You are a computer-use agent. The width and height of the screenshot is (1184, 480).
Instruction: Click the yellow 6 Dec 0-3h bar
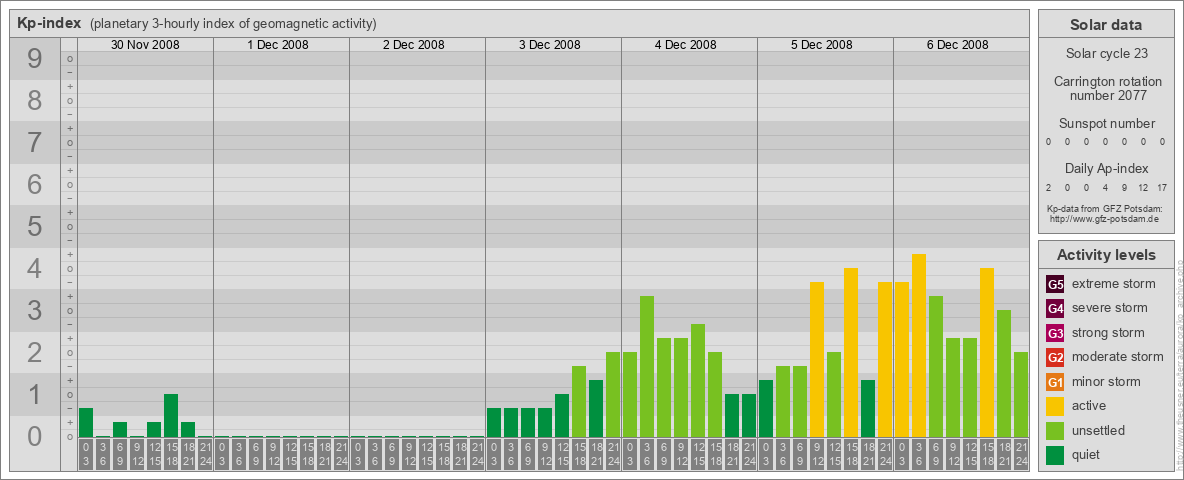tap(902, 359)
